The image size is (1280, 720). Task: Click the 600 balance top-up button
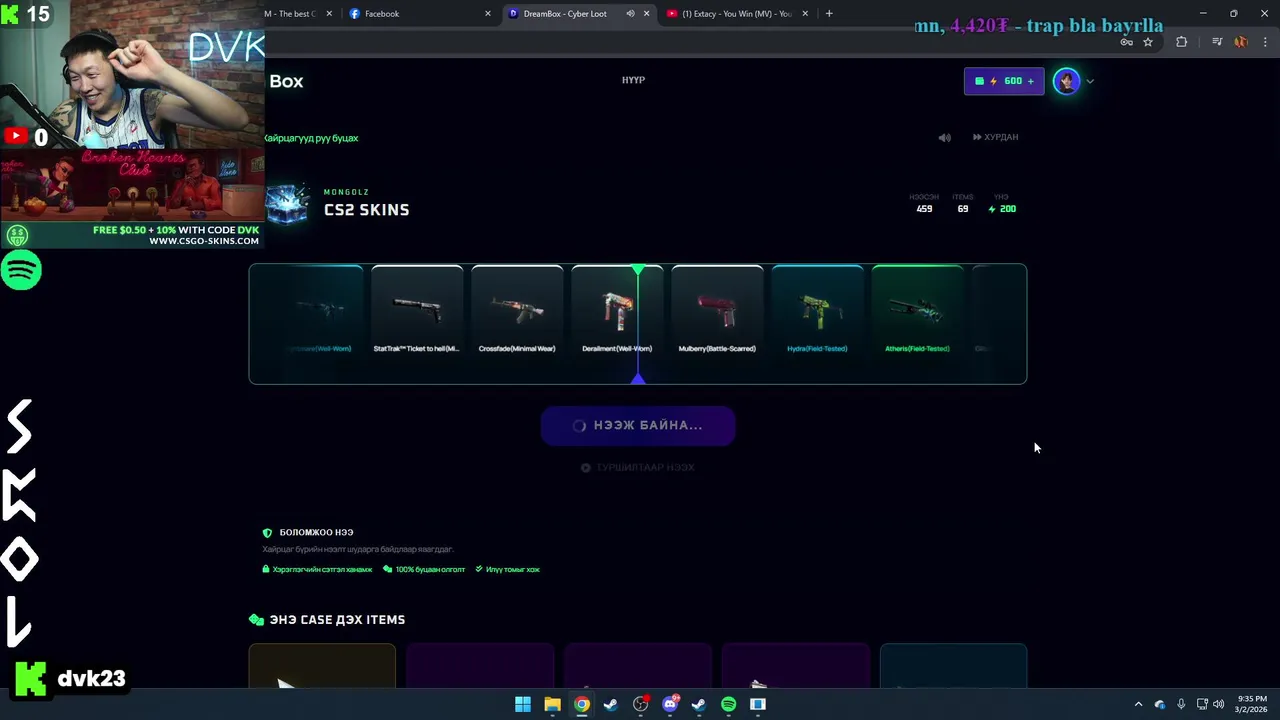pos(1004,81)
